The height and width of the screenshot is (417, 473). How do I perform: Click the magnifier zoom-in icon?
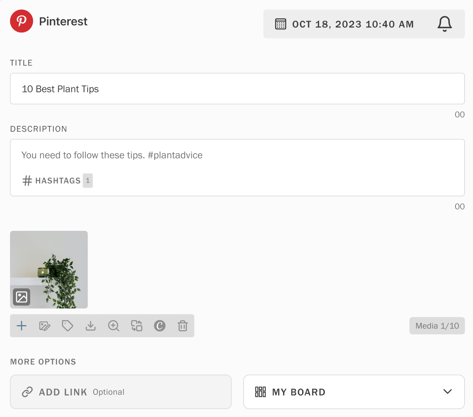(114, 326)
